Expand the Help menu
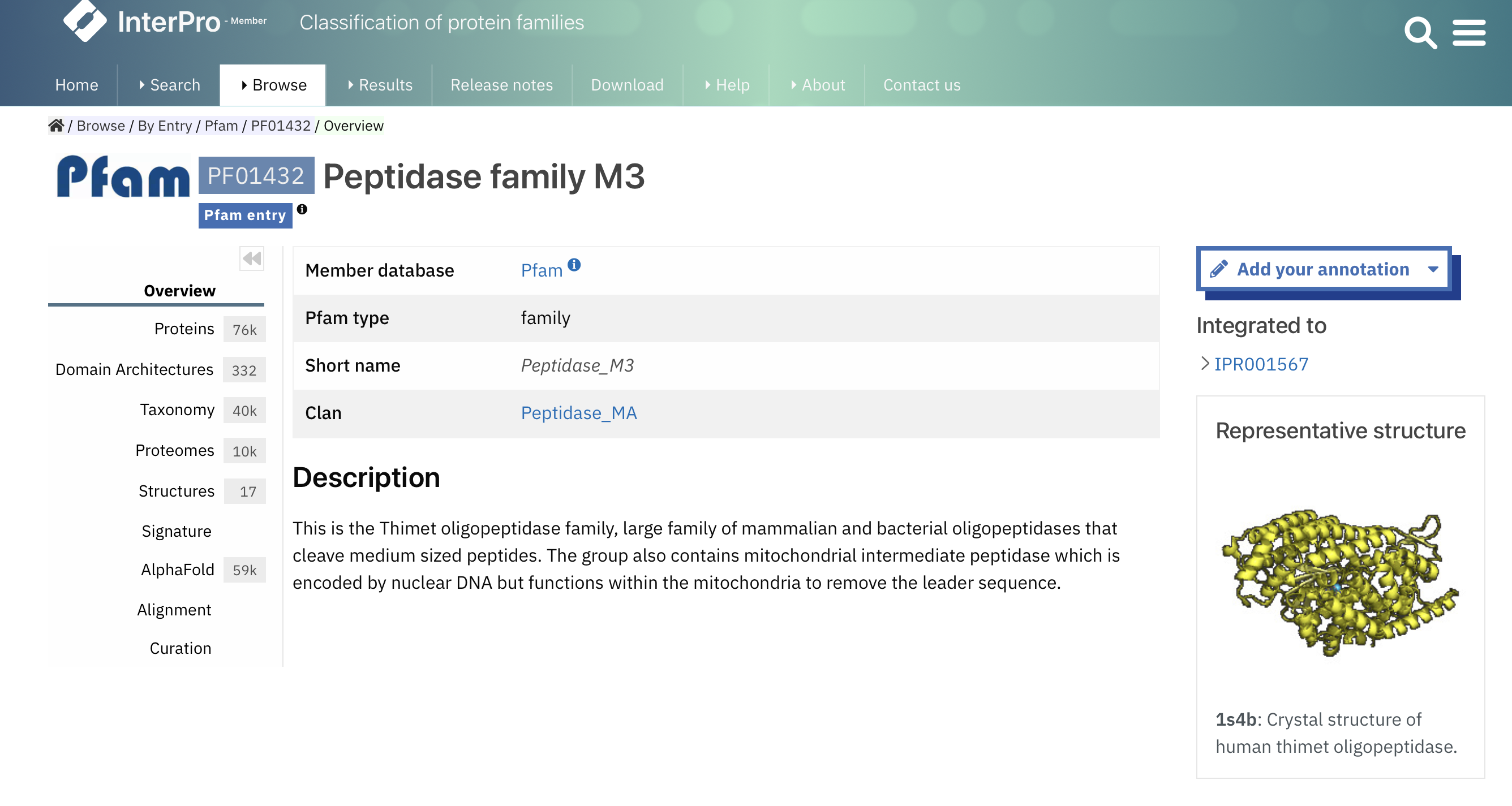 727,85
